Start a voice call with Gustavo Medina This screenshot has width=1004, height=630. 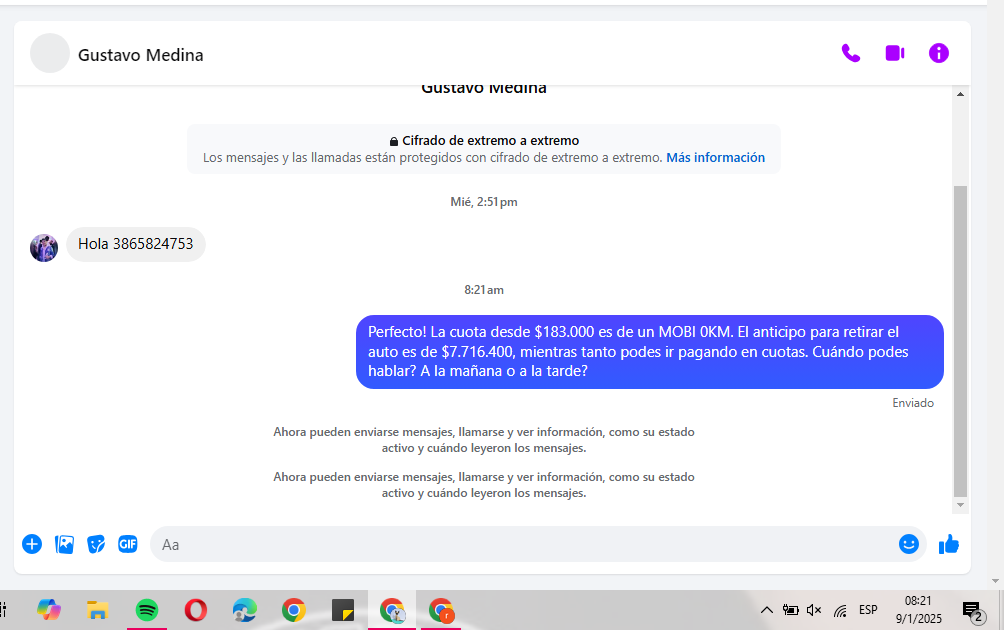coord(851,53)
